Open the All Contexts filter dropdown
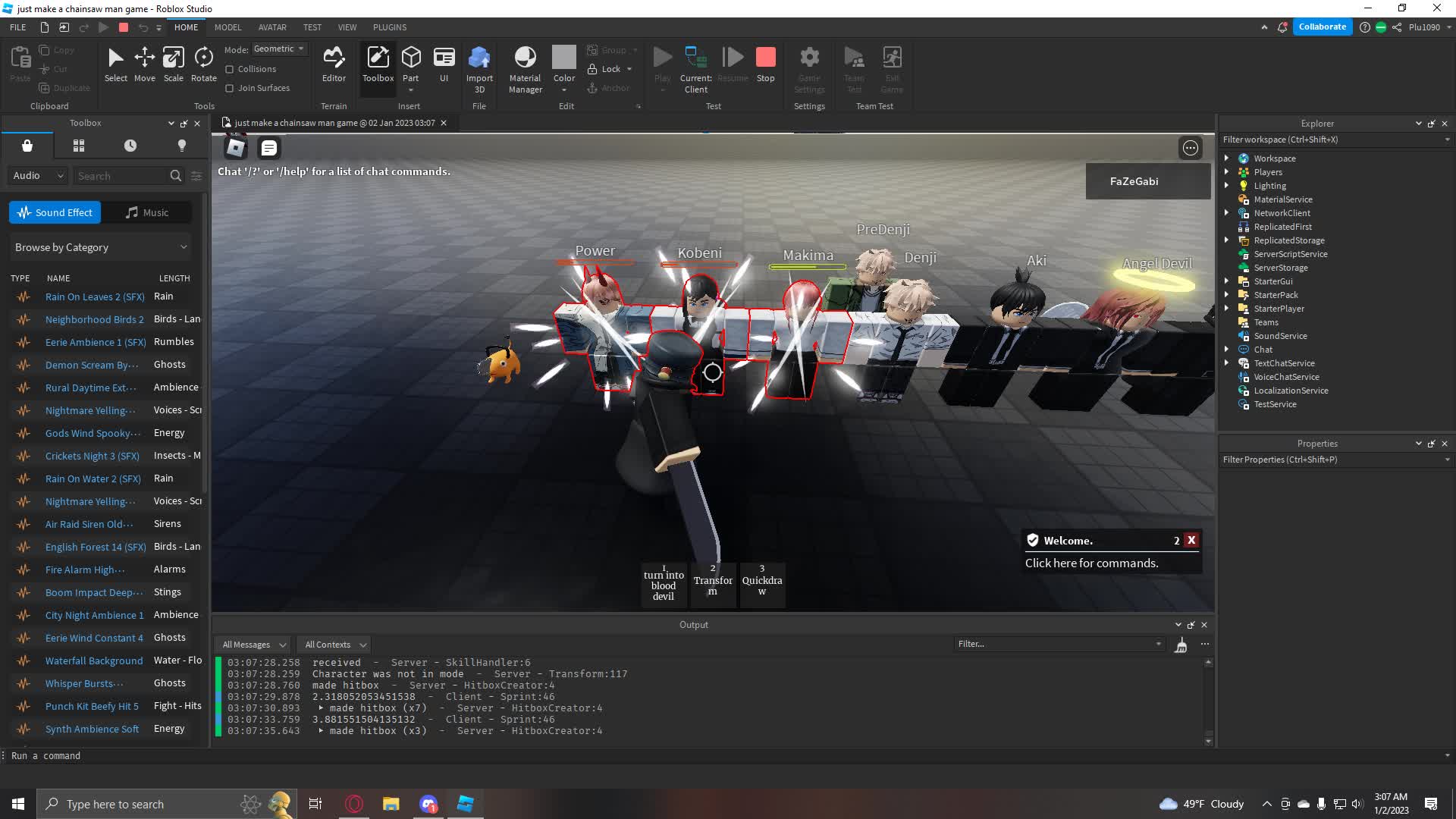 335,645
